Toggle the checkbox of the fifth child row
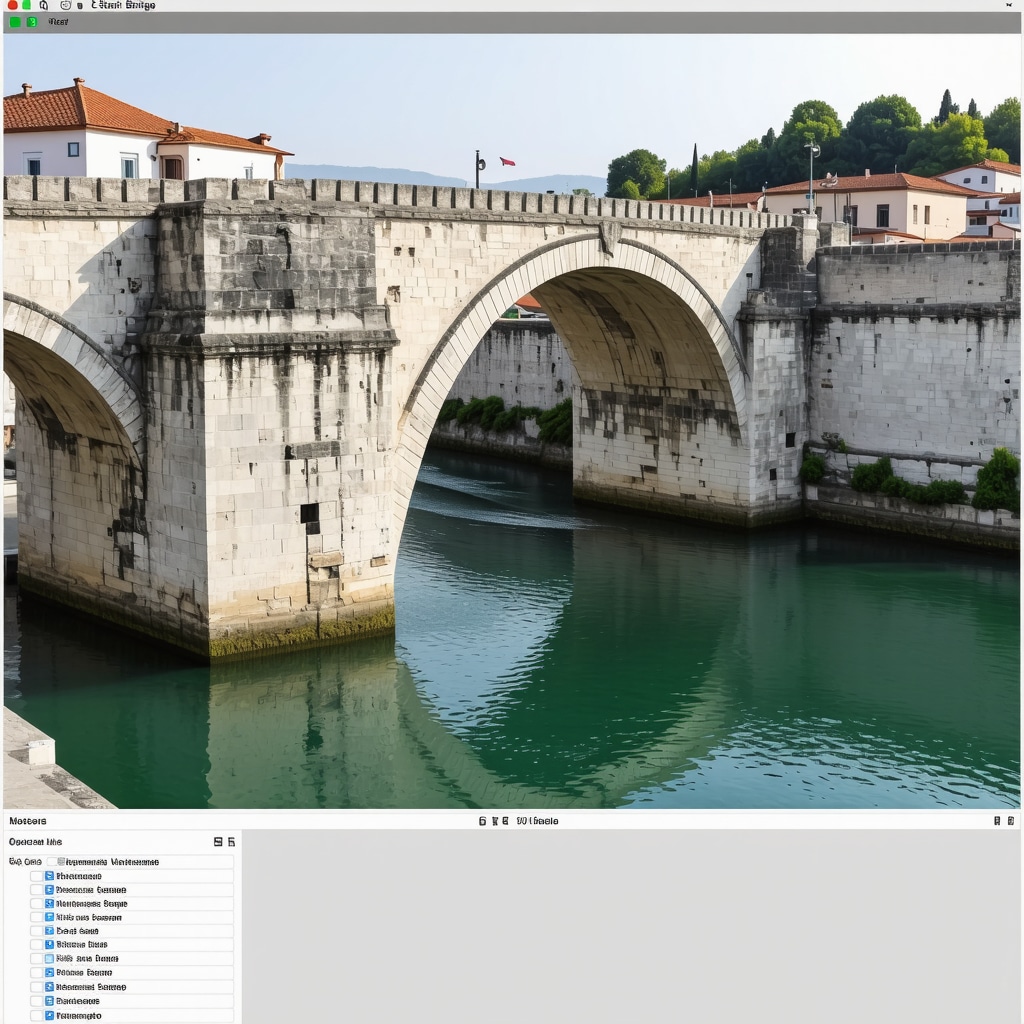The height and width of the screenshot is (1024, 1024). 37,931
